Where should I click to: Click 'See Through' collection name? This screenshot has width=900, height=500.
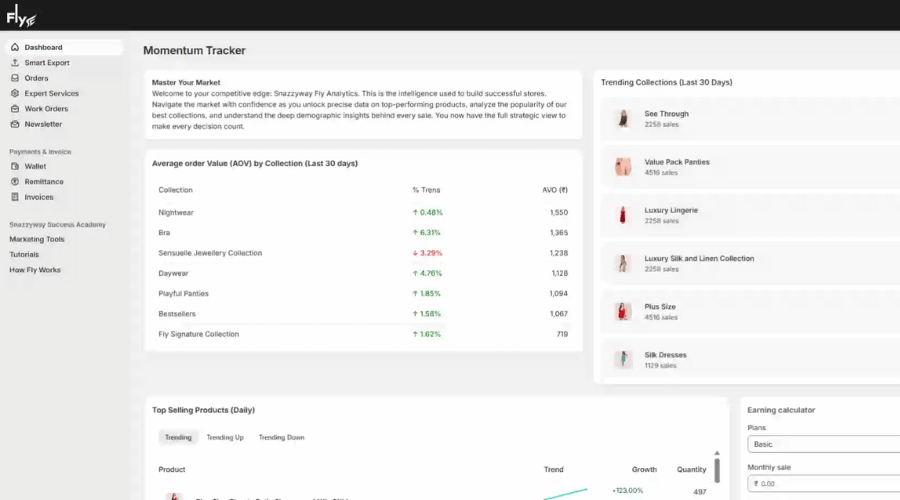click(x=666, y=114)
